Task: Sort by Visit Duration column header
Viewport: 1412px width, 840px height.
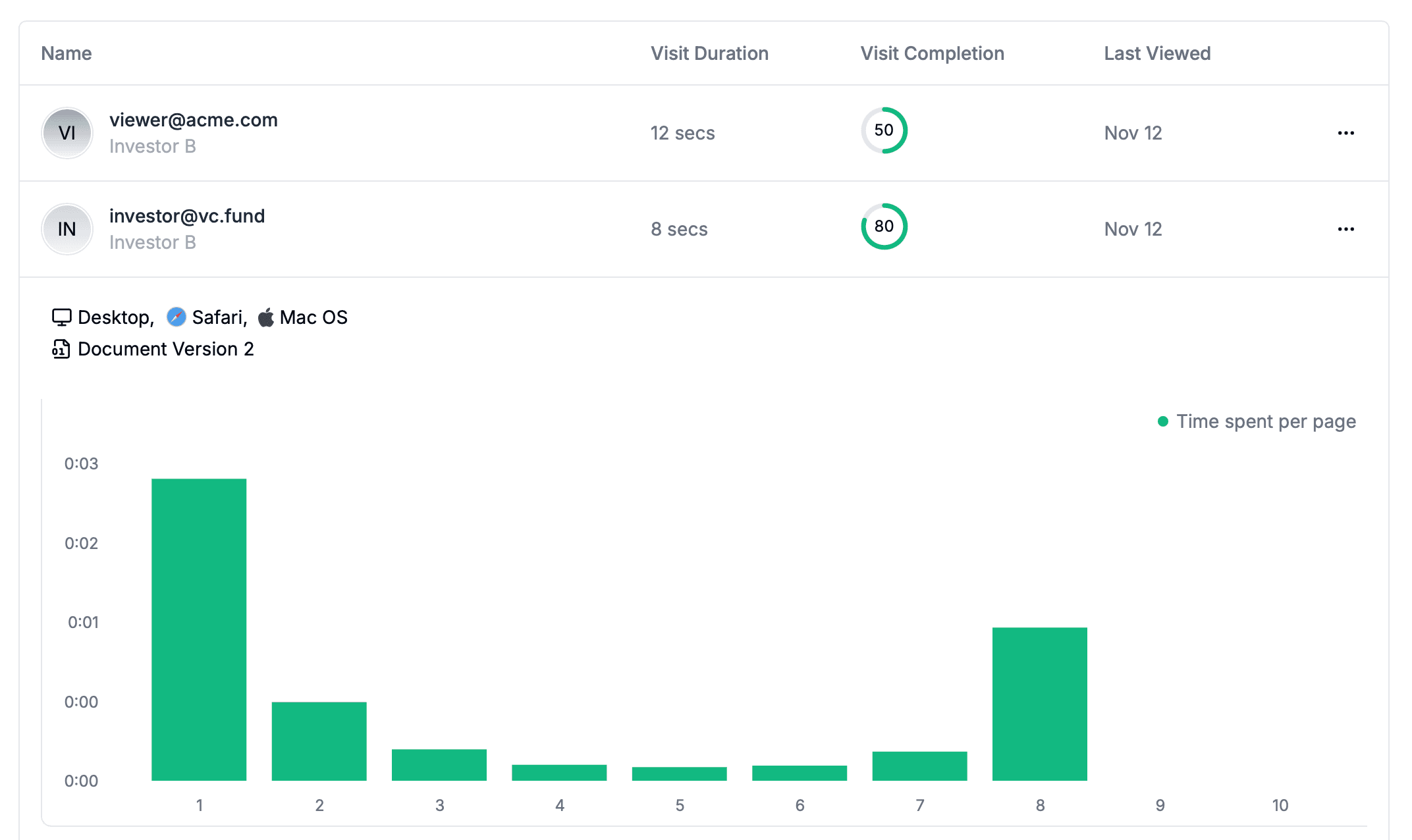Action: [x=709, y=53]
